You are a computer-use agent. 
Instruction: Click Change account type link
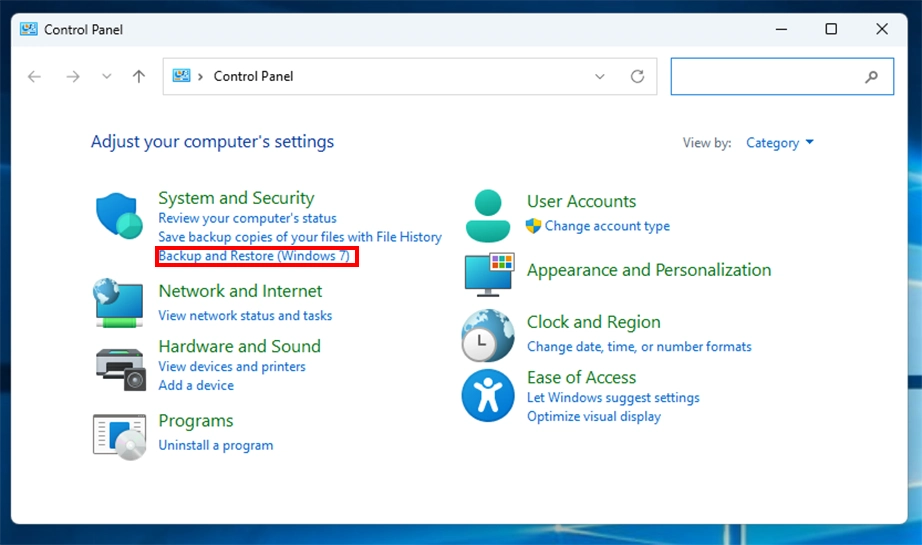click(607, 226)
